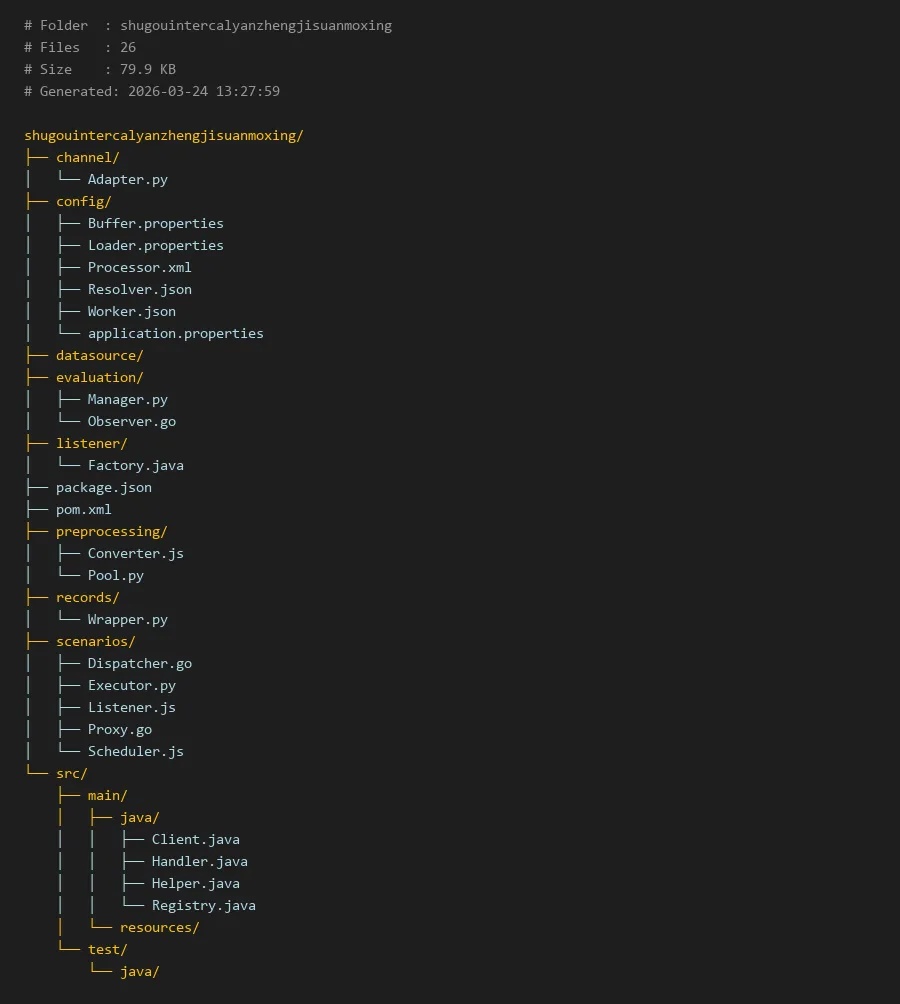Select Registry.java file
This screenshot has width=900, height=1004.
[x=203, y=905]
